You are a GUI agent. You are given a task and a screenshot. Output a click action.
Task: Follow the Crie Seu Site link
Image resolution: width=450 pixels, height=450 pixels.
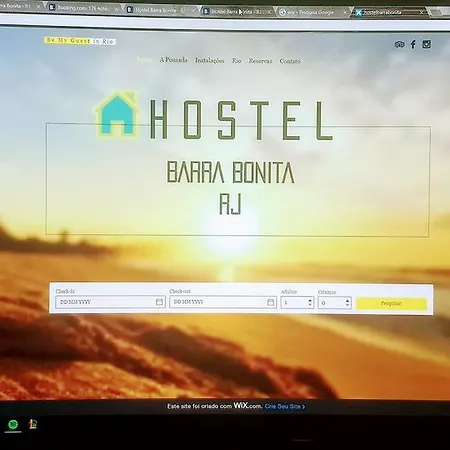pyautogui.click(x=285, y=406)
